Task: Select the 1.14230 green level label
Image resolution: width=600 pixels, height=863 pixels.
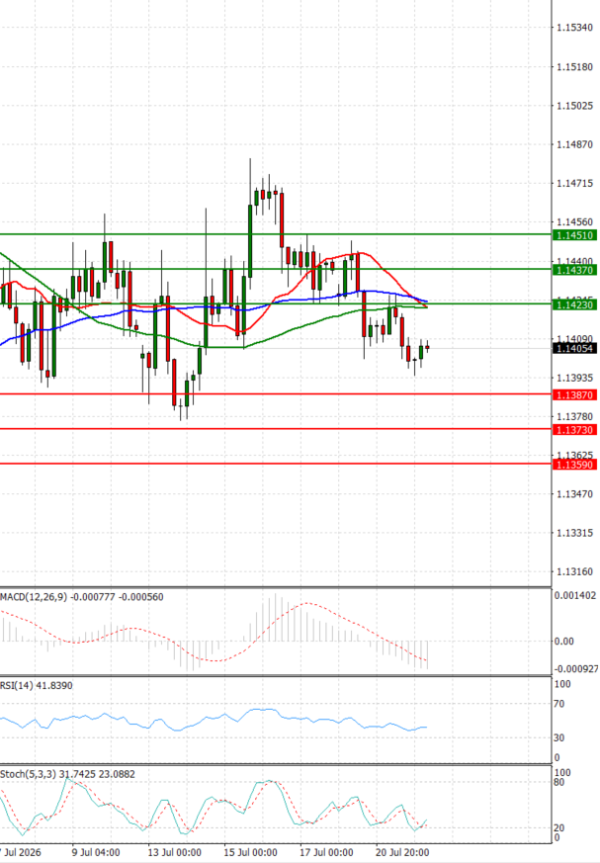Action: [x=575, y=304]
